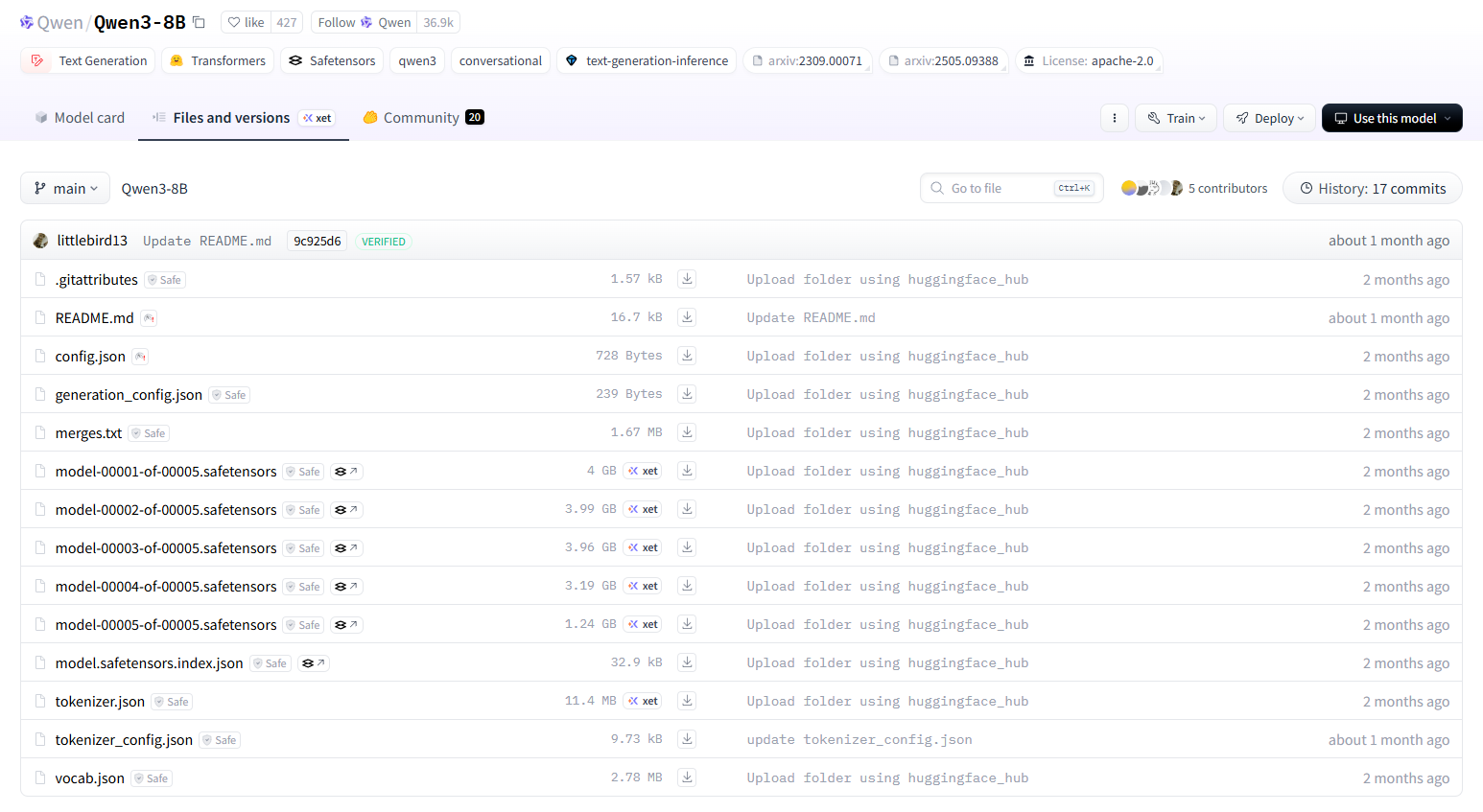Click the Safe badge next to .gitattributes
Image resolution: width=1483 pixels, height=812 pixels.
pos(165,280)
